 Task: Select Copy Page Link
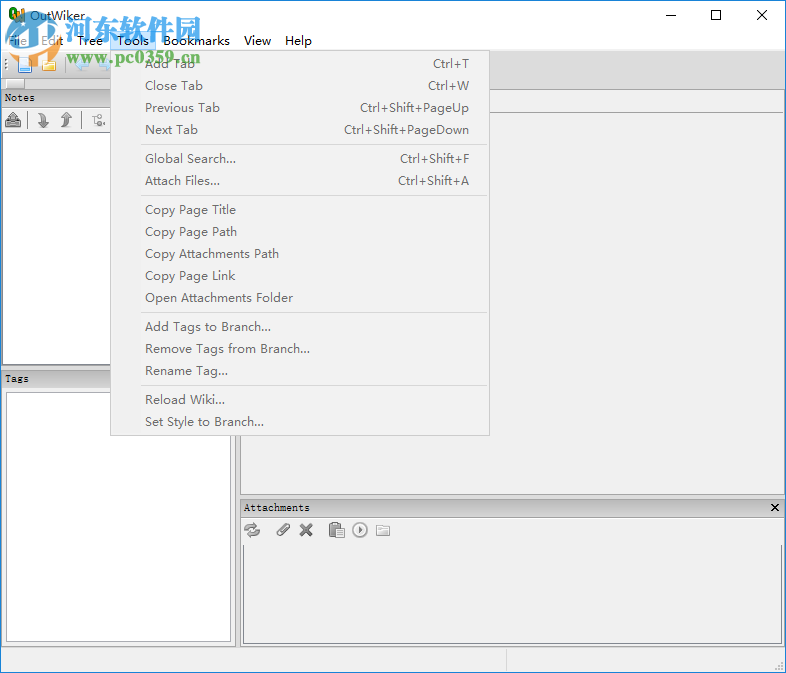click(x=300, y=276)
